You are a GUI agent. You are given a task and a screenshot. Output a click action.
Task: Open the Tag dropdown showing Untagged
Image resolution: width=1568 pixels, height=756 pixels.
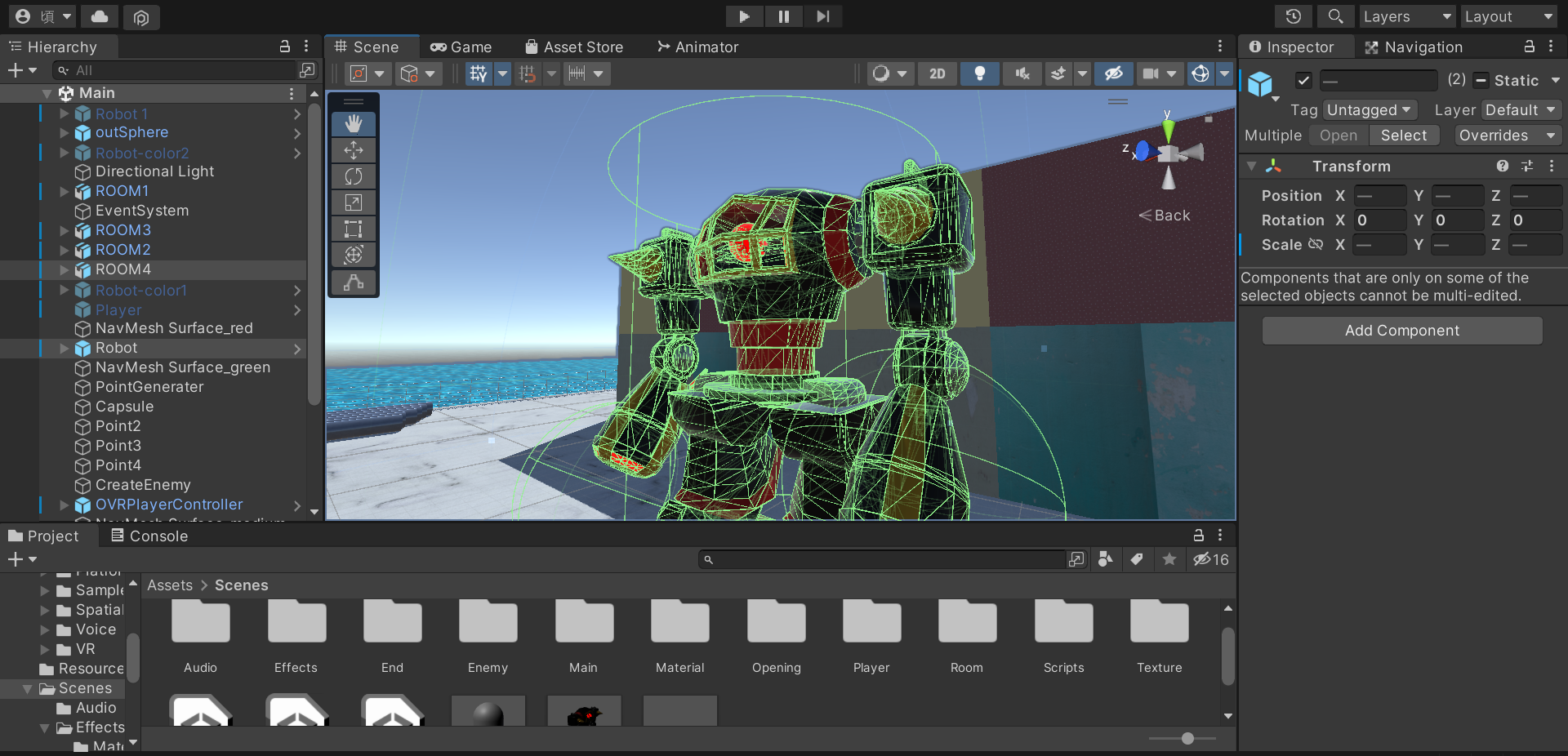click(x=1369, y=110)
